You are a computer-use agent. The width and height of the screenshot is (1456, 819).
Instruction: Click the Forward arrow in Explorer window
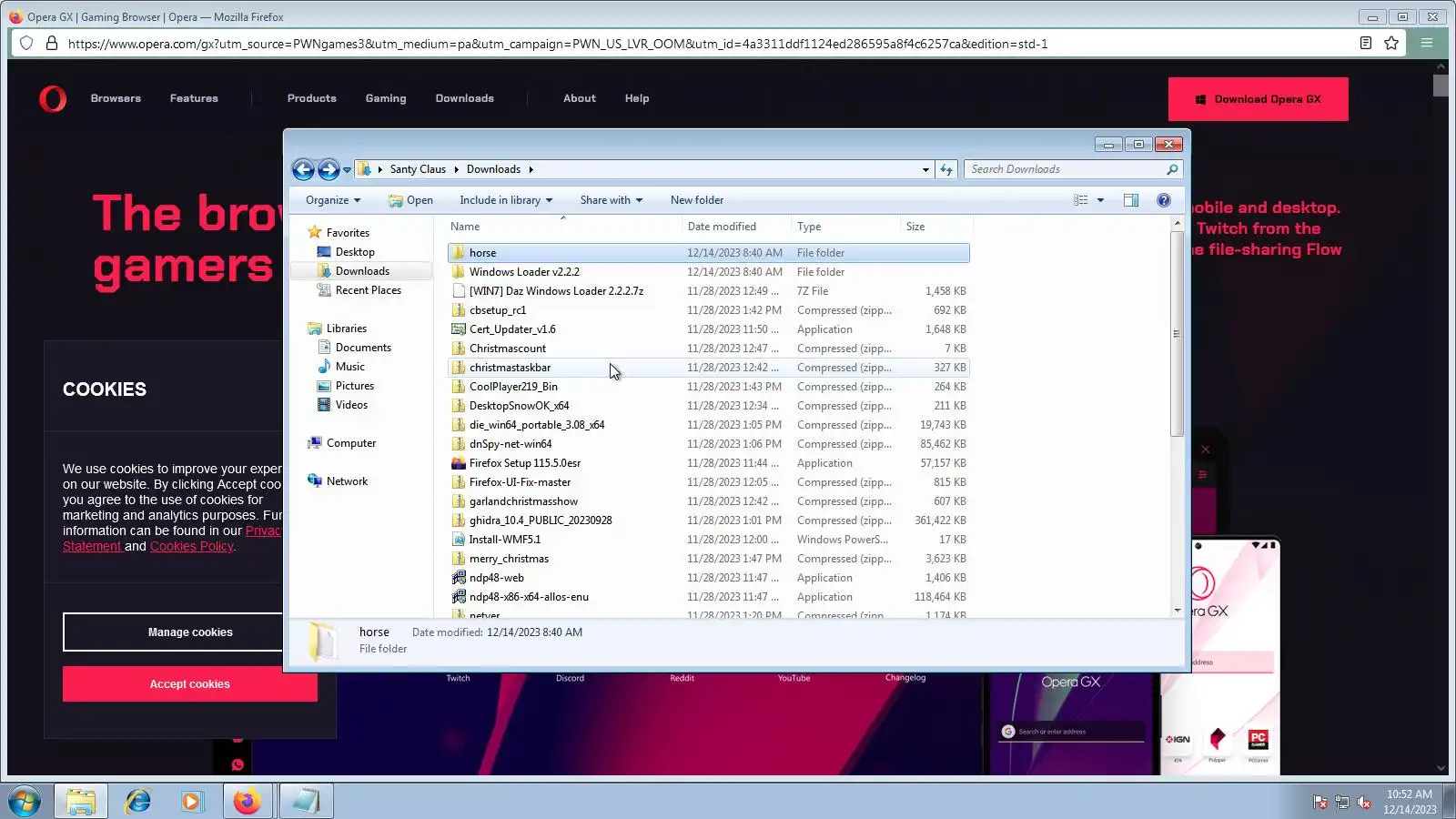329,169
